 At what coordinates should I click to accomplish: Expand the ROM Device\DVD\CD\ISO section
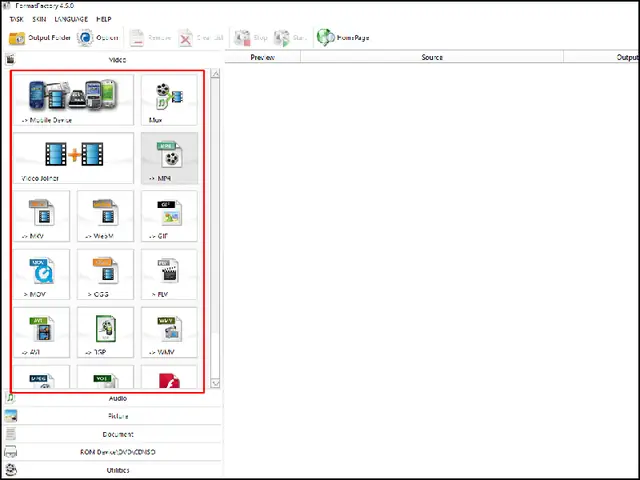pyautogui.click(x=113, y=452)
